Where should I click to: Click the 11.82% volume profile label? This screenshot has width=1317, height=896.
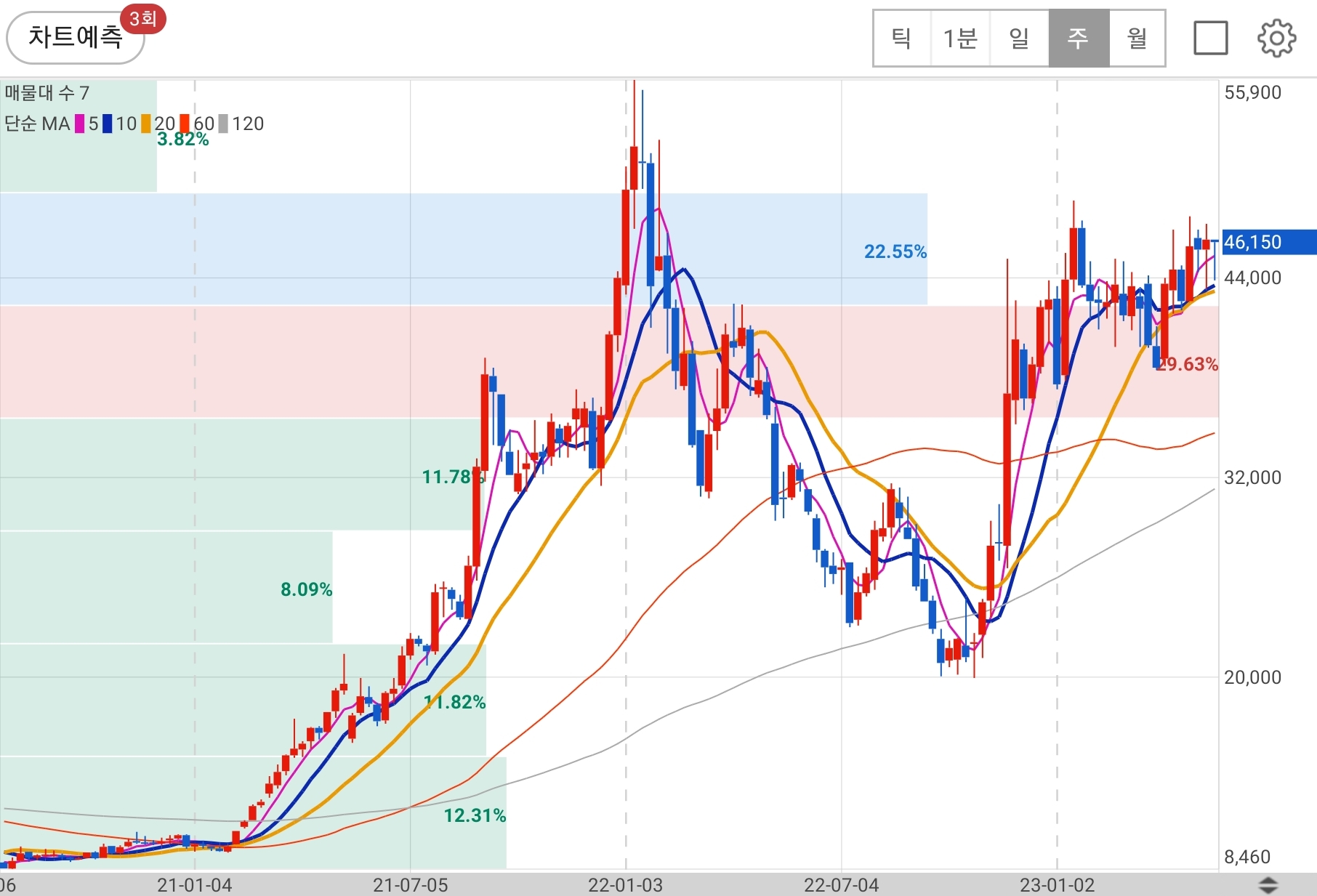click(x=455, y=702)
